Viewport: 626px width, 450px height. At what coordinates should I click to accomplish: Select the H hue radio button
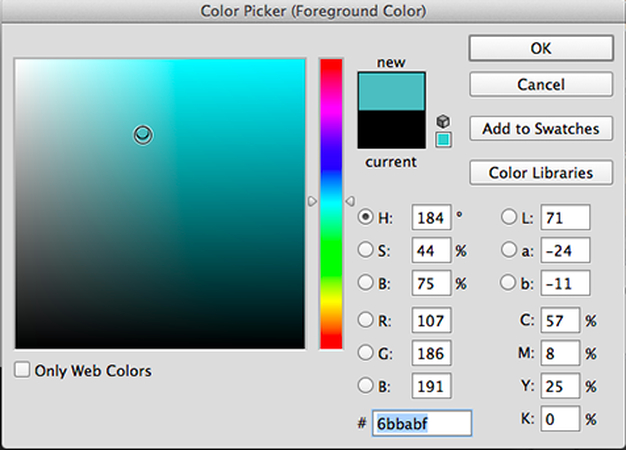click(366, 217)
